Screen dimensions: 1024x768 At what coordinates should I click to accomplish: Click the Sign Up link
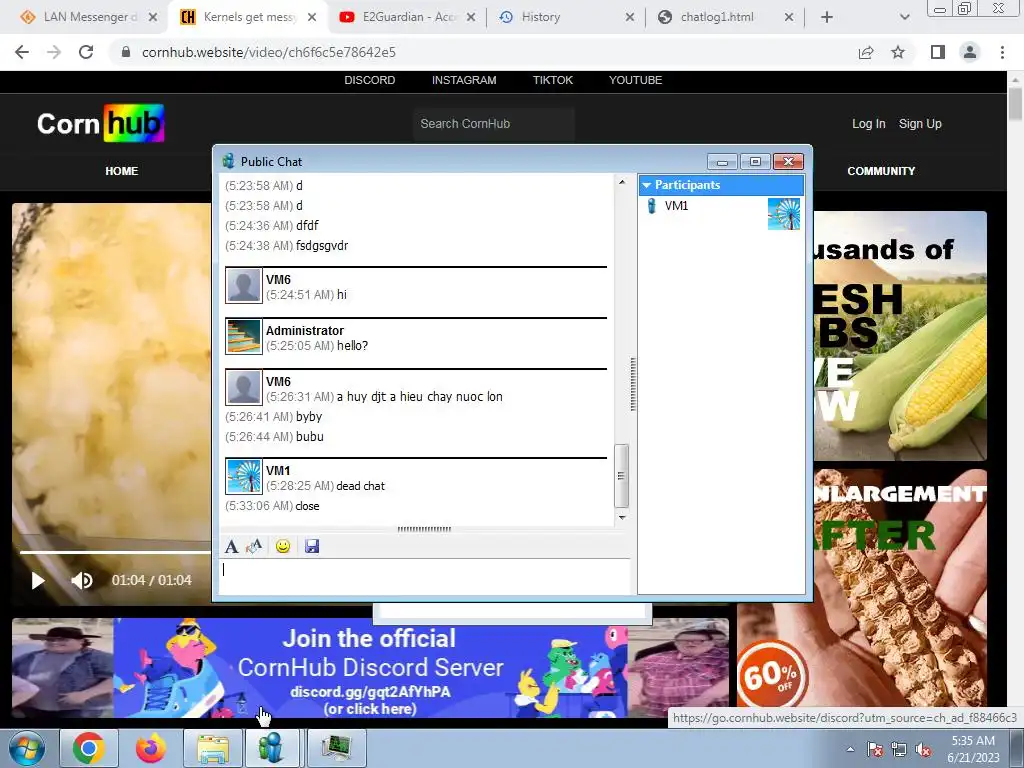(920, 123)
